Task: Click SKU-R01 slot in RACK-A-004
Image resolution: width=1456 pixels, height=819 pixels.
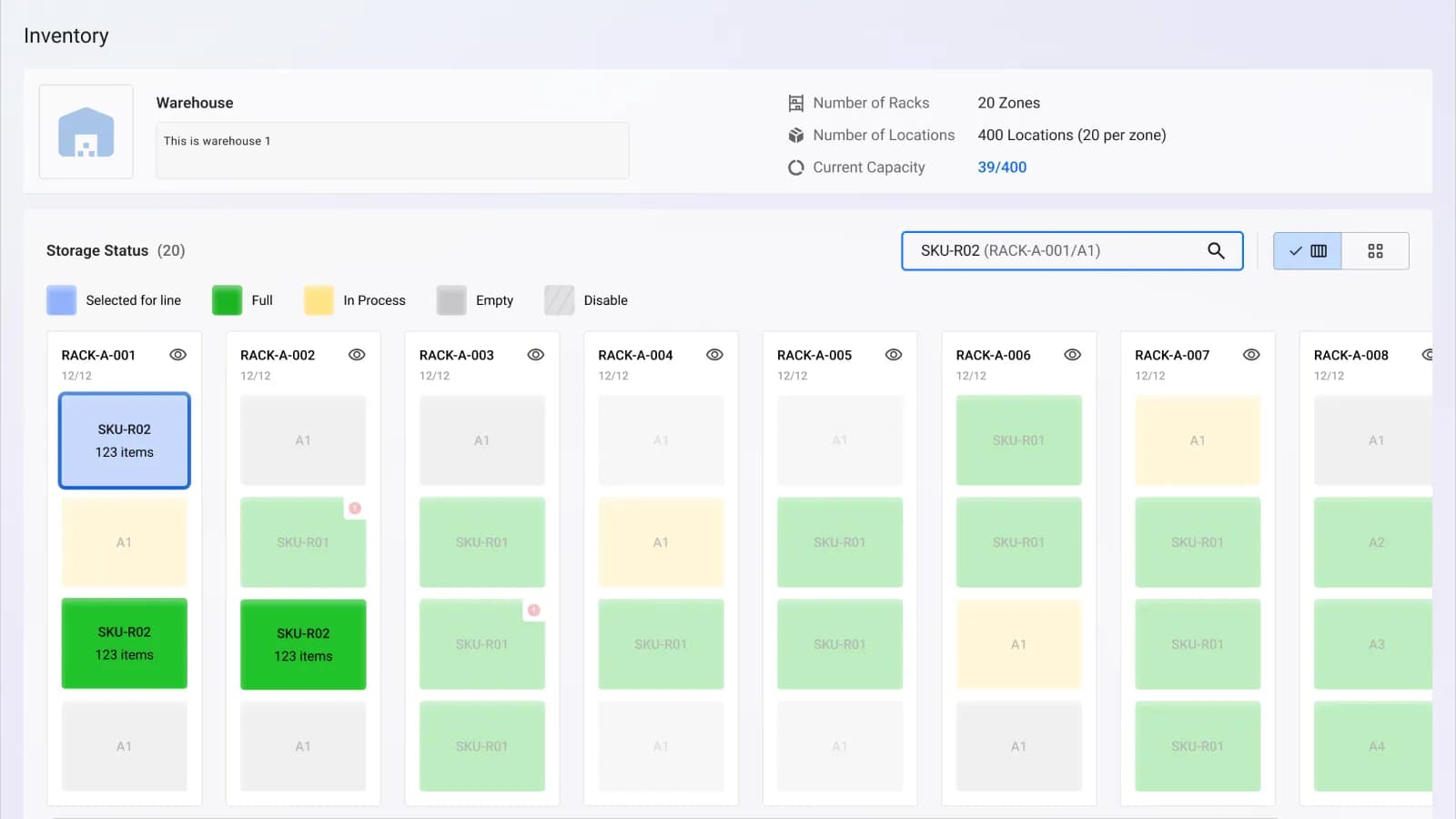Action: [661, 644]
